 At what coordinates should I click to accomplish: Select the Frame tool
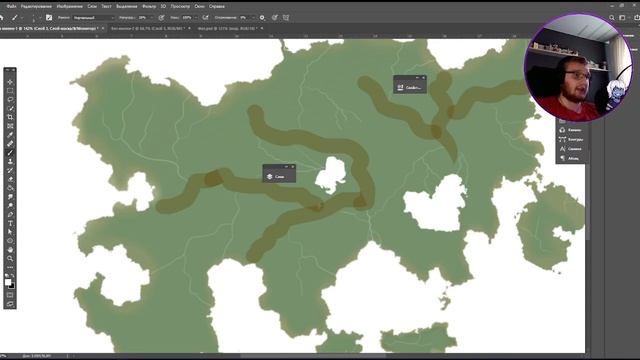[x=10, y=126]
